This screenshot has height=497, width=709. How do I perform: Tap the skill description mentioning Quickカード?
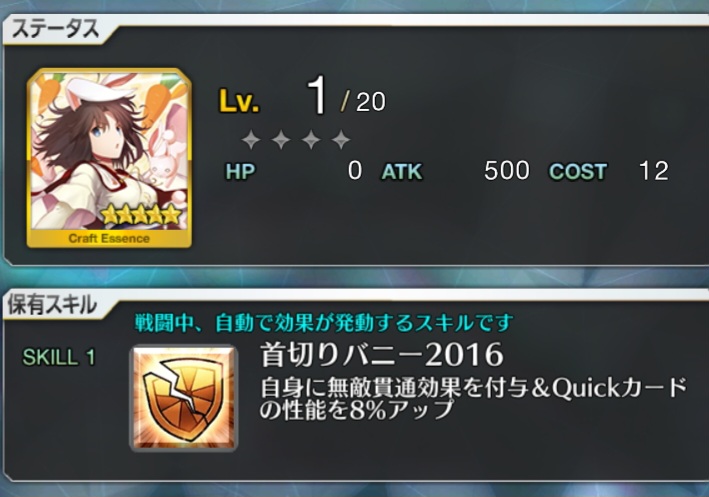click(x=473, y=398)
